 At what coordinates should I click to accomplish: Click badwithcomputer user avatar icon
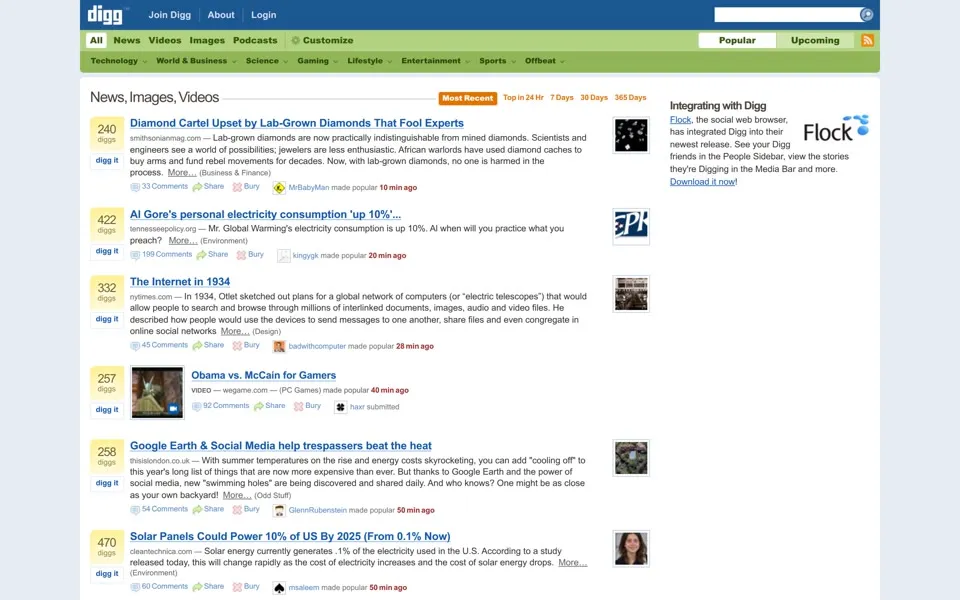279,347
